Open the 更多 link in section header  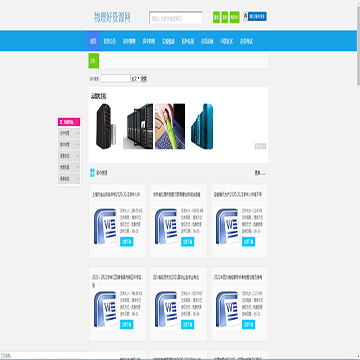260,173
